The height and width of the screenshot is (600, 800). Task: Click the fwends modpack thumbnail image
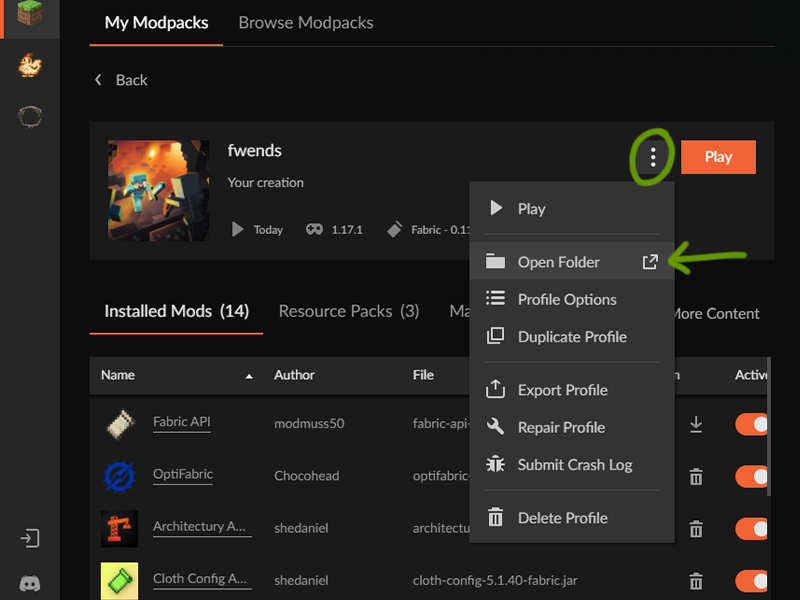[159, 190]
